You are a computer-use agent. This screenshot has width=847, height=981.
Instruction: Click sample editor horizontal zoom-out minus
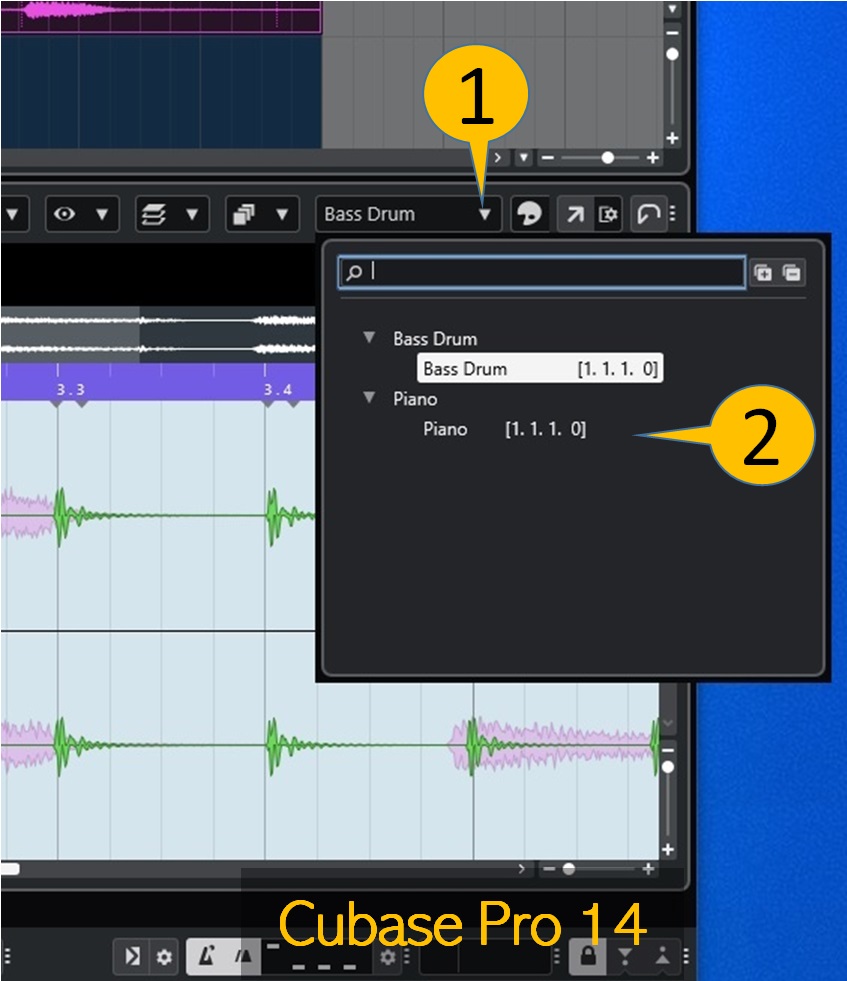(549, 868)
